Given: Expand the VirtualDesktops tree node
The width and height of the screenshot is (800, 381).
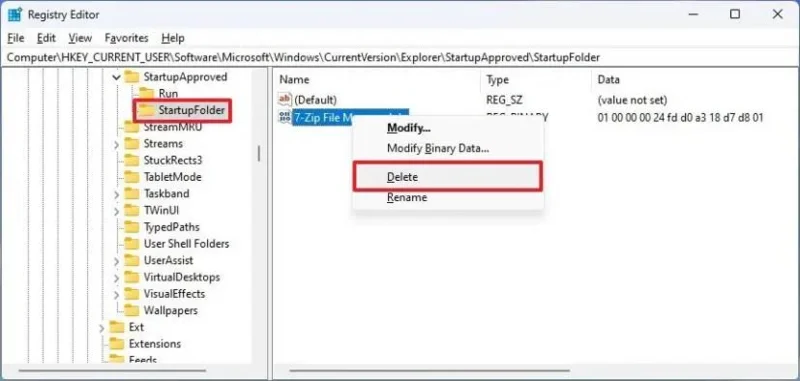Looking at the screenshot, I should (x=116, y=277).
